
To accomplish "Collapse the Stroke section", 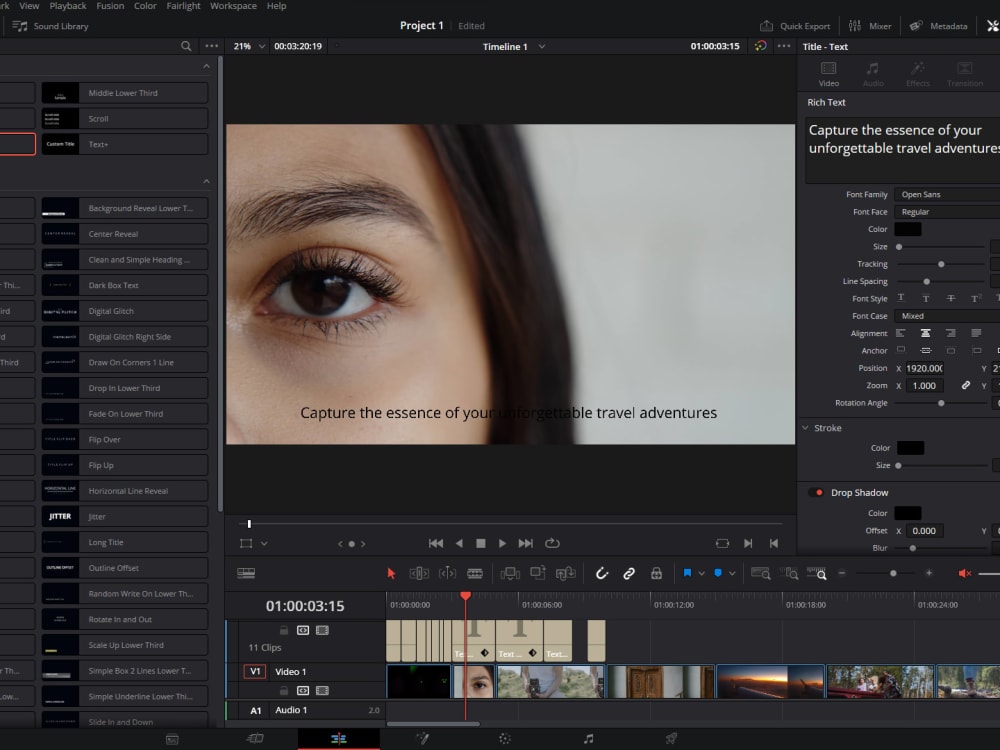I will pos(807,428).
